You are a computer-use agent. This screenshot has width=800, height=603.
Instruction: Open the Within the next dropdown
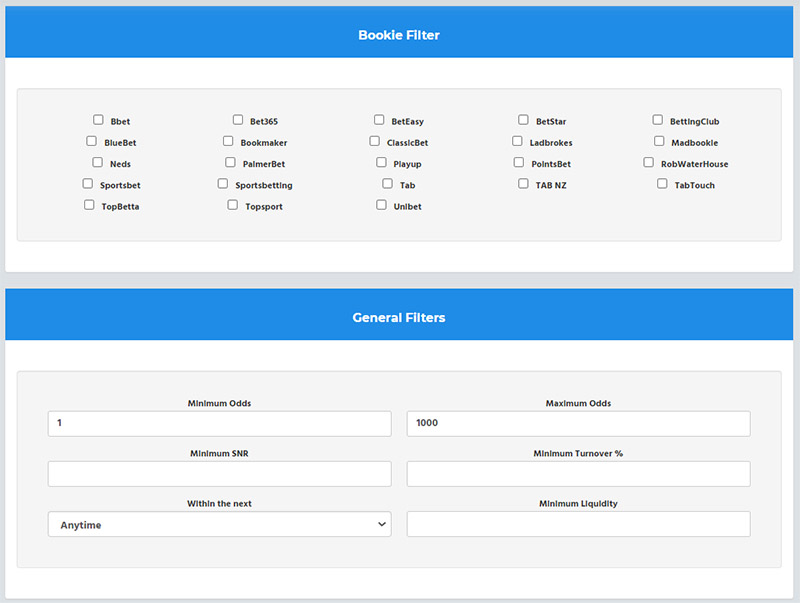[x=219, y=523]
